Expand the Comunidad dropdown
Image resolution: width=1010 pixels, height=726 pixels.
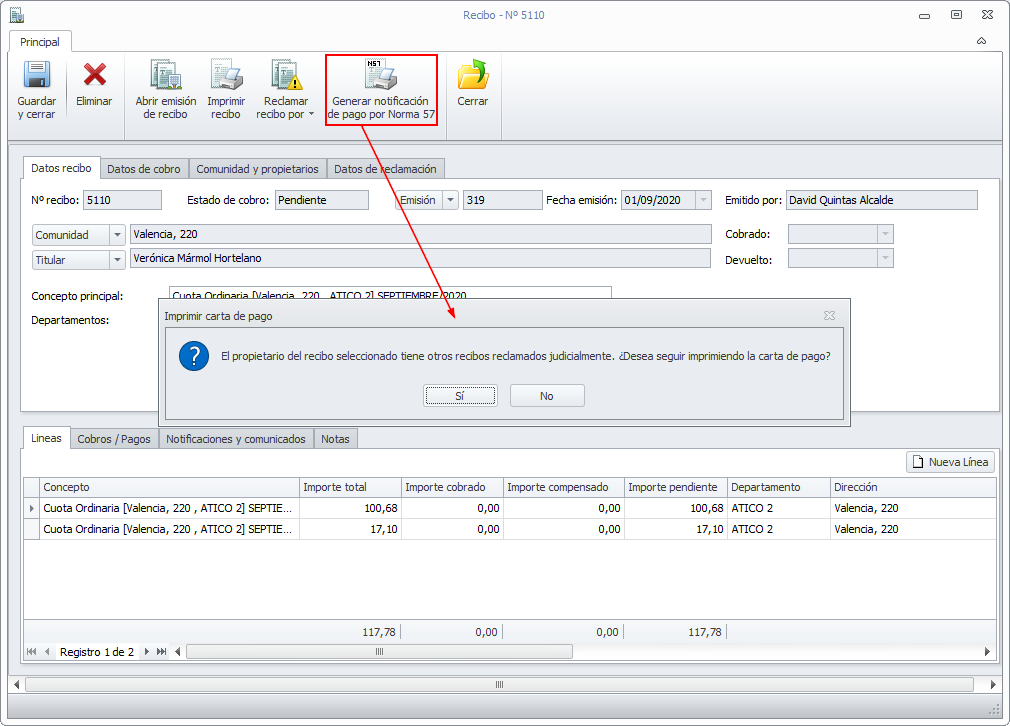click(117, 234)
